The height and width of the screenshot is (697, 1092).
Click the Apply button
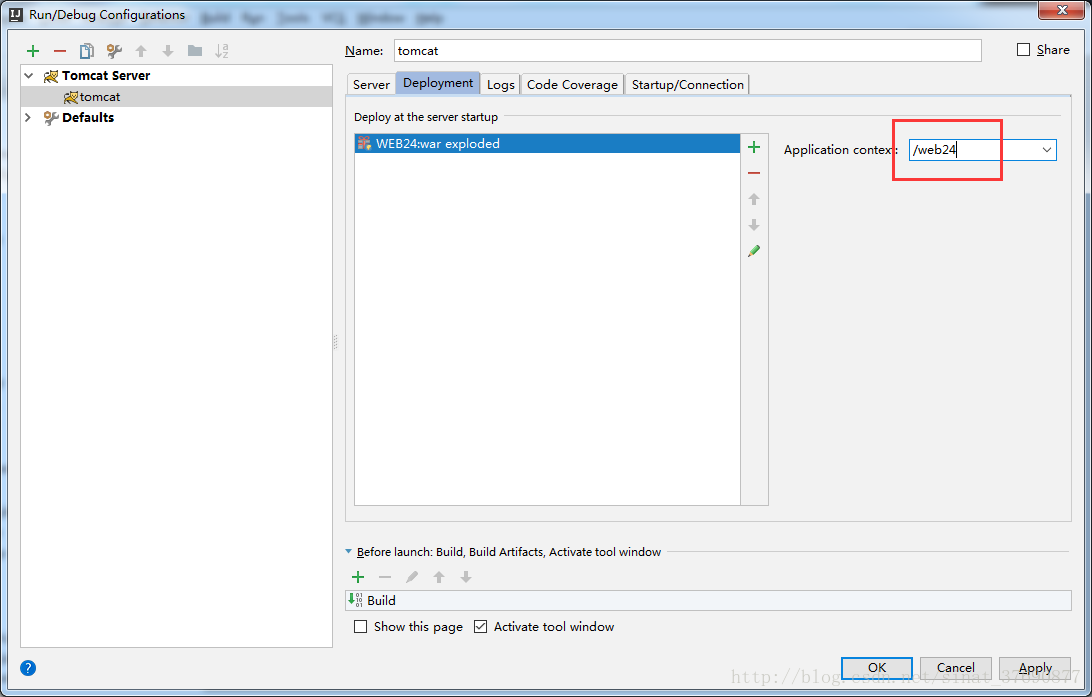(x=1035, y=668)
